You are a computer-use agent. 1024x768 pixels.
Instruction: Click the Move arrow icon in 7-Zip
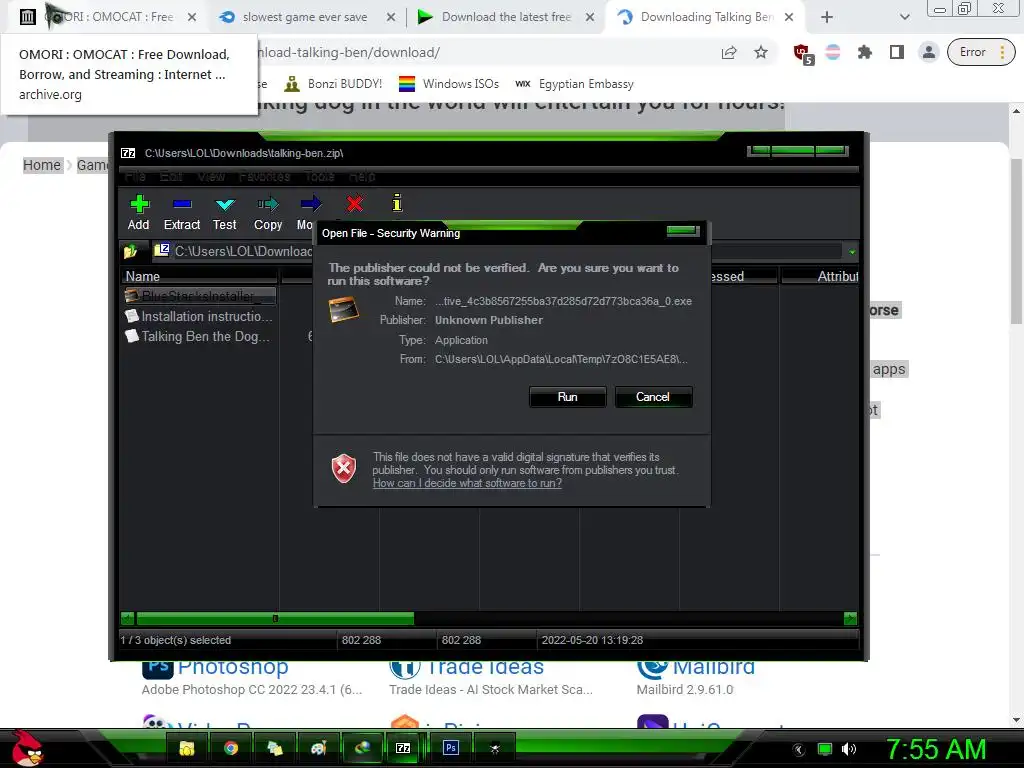tap(310, 204)
